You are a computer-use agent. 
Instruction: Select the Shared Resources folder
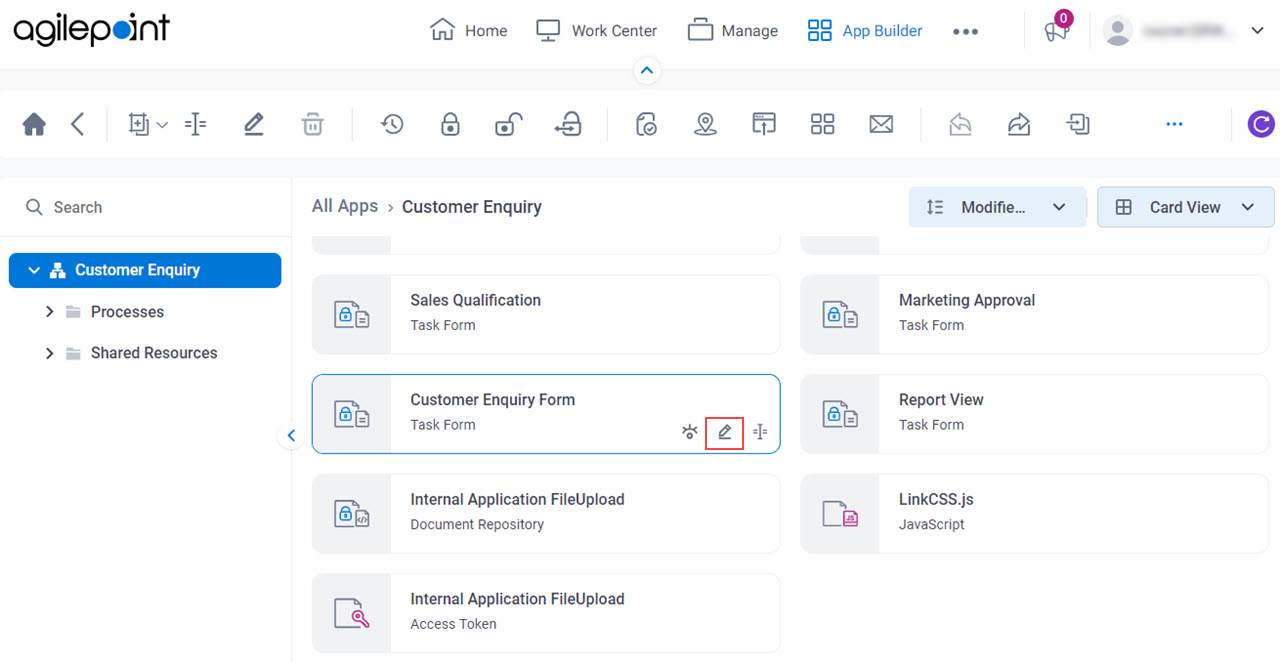click(x=153, y=353)
